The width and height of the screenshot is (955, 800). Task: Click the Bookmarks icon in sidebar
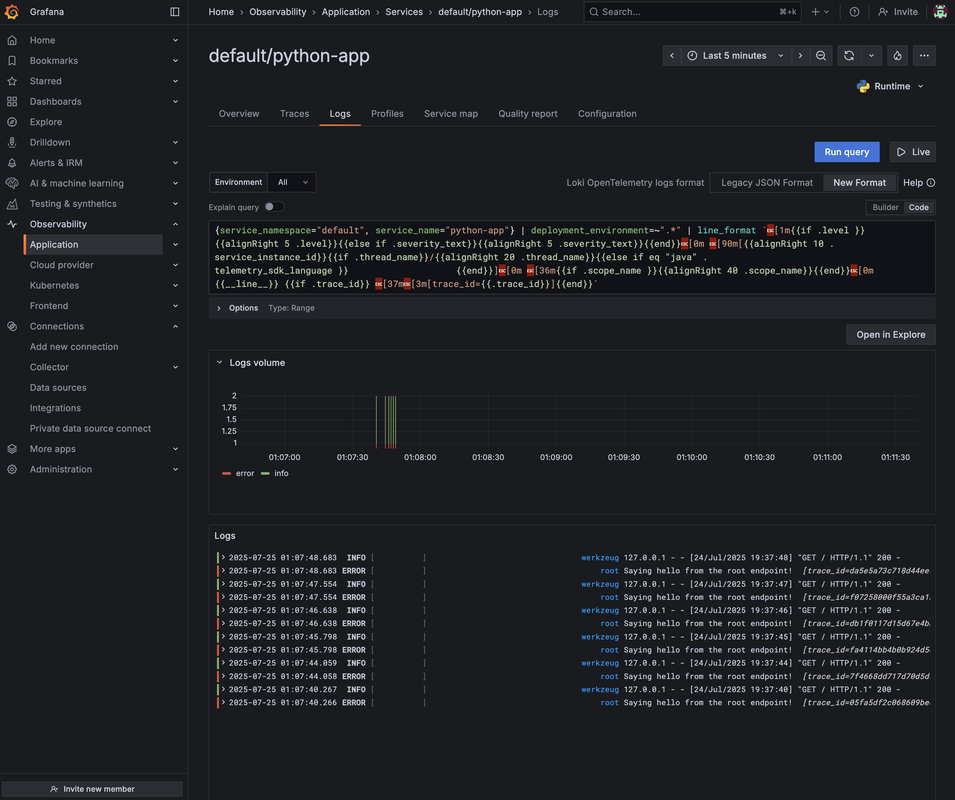click(x=12, y=61)
